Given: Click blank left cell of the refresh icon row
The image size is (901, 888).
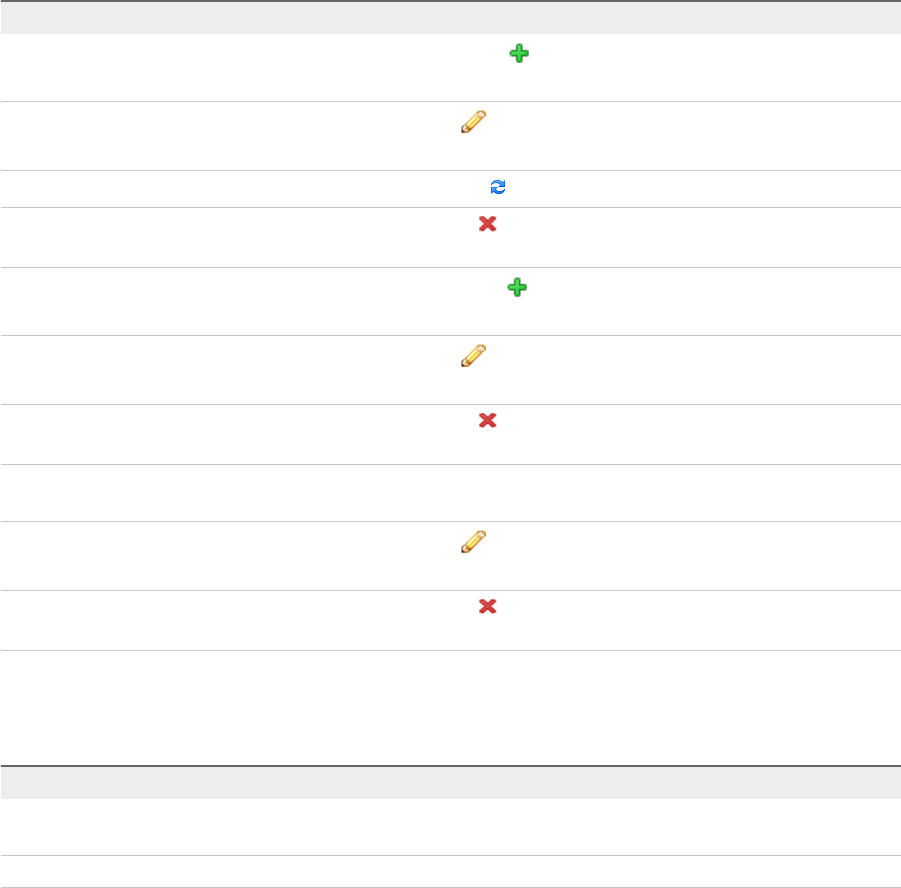Looking at the screenshot, I should click(x=224, y=189).
